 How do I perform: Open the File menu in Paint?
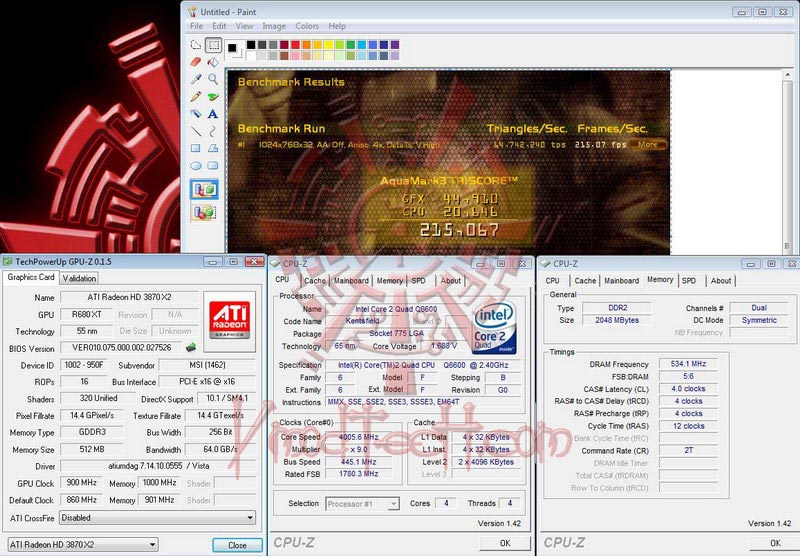[196, 26]
